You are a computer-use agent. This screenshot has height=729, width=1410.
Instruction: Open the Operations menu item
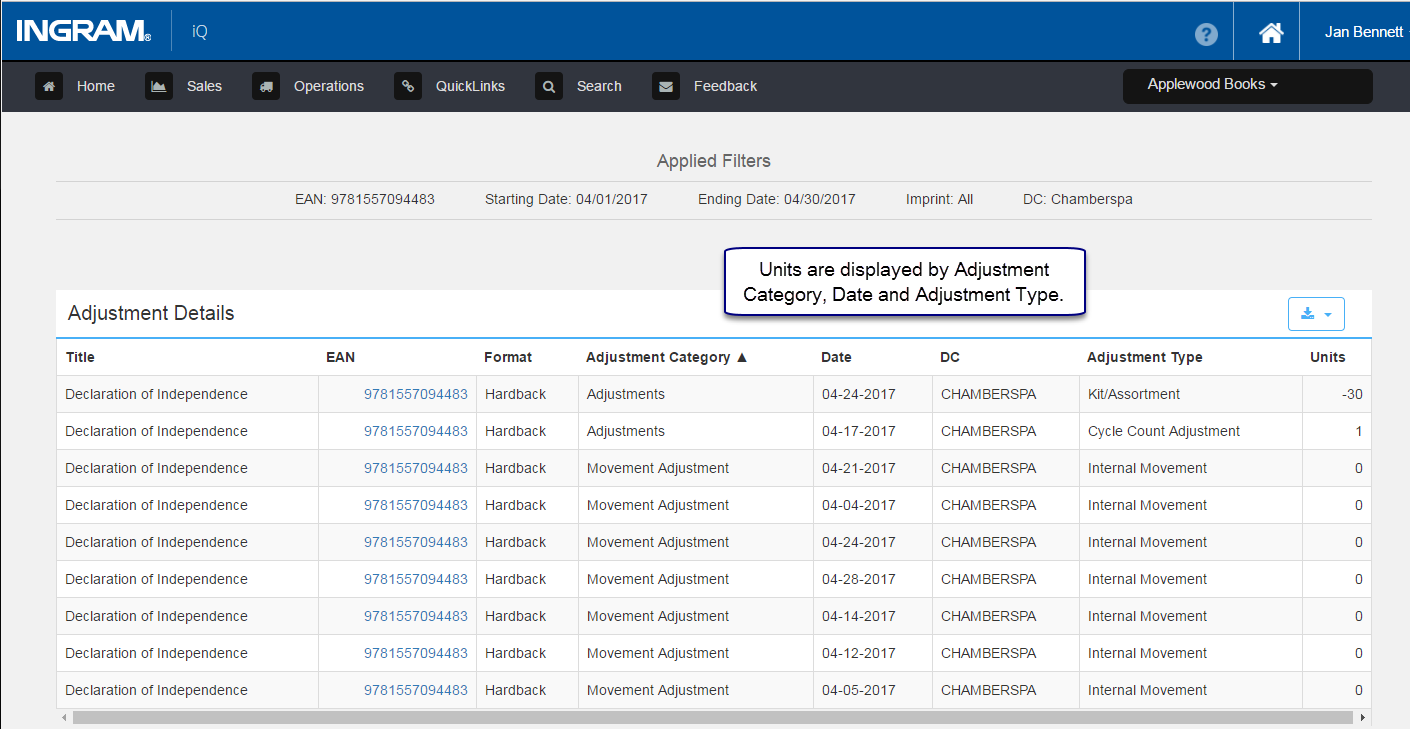(x=329, y=86)
